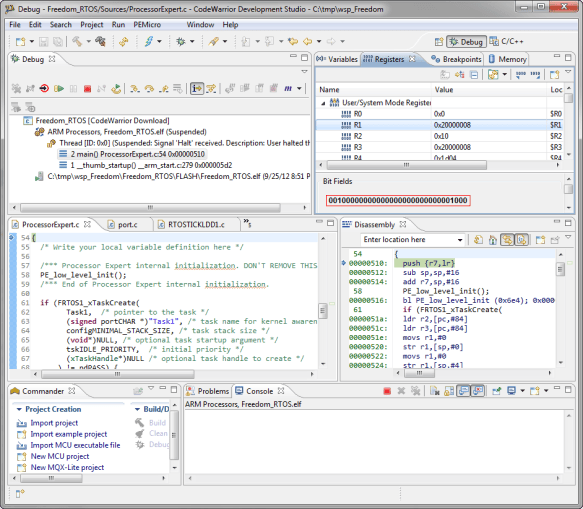
Task: Open the Debug view menu triangle
Action: tap(304, 71)
